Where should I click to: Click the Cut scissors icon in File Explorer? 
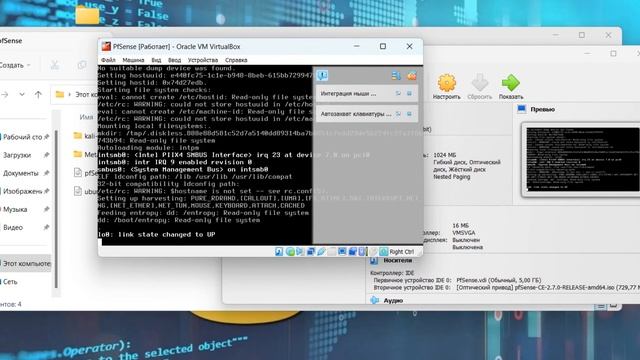coord(55,65)
